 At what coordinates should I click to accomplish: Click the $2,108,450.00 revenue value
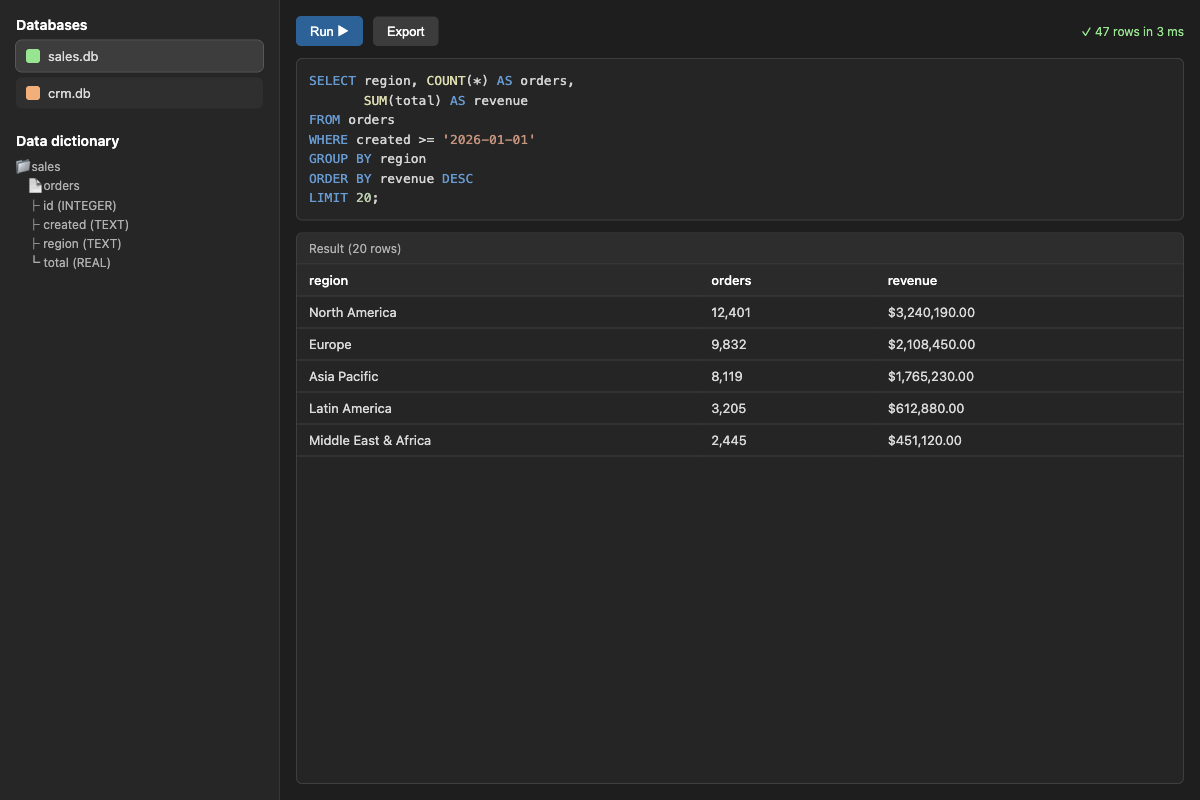[931, 344]
